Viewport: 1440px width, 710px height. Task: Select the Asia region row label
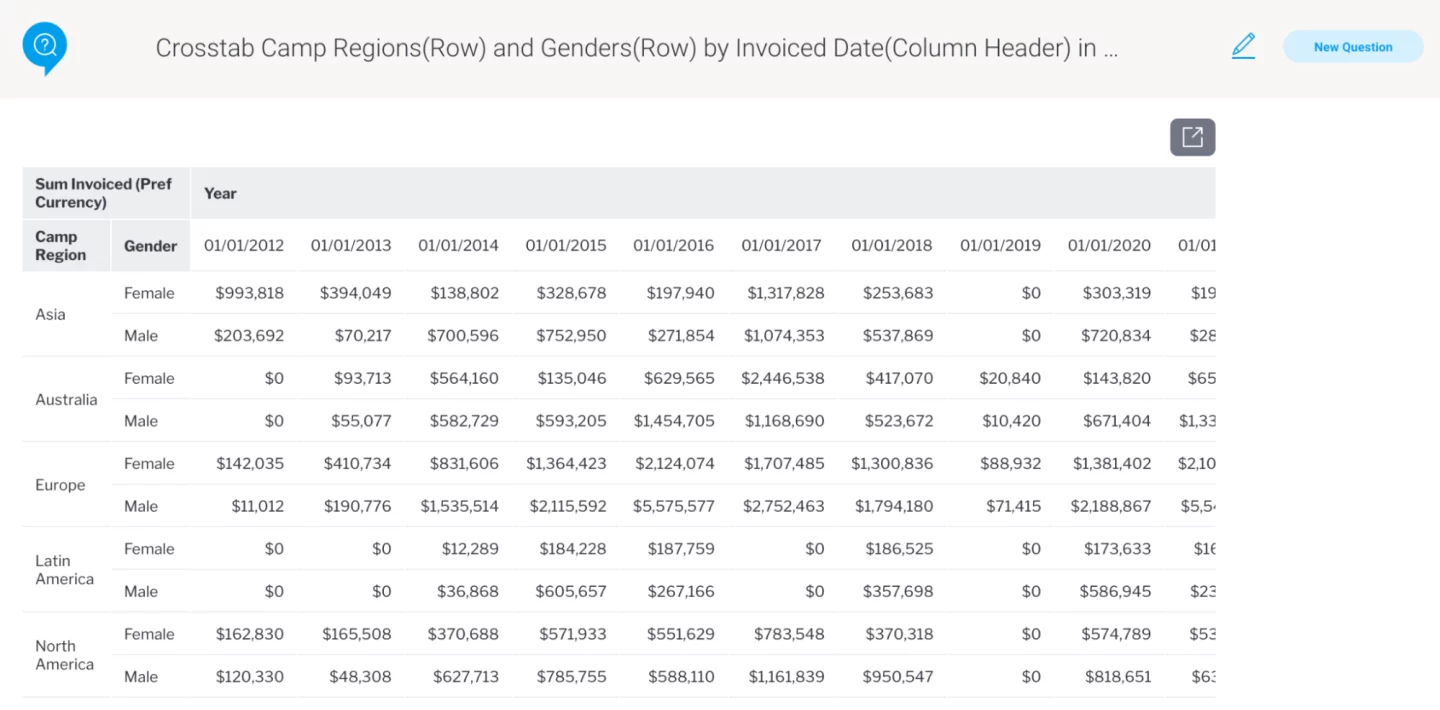tap(50, 314)
